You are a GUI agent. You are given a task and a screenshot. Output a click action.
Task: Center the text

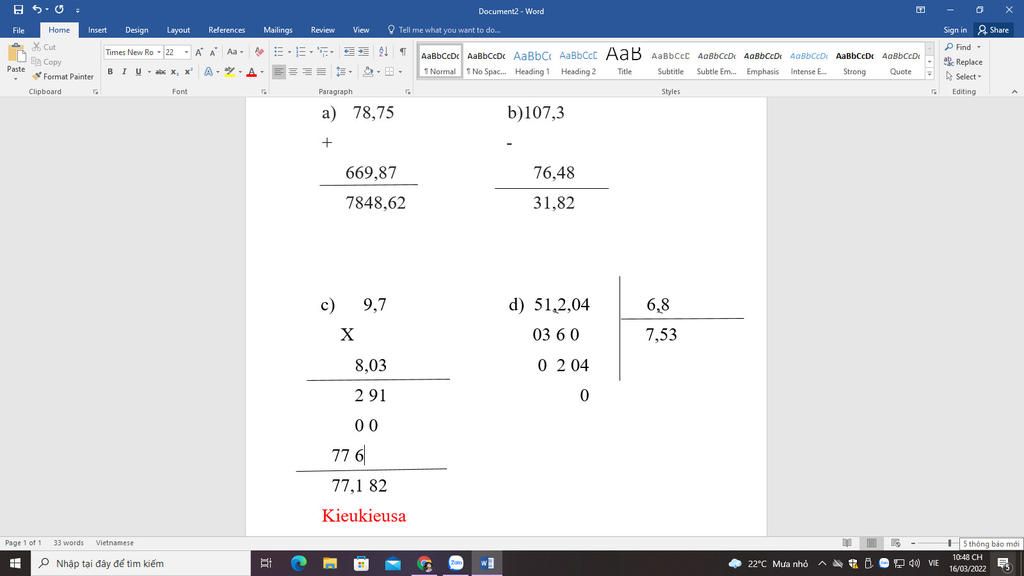[x=293, y=72]
